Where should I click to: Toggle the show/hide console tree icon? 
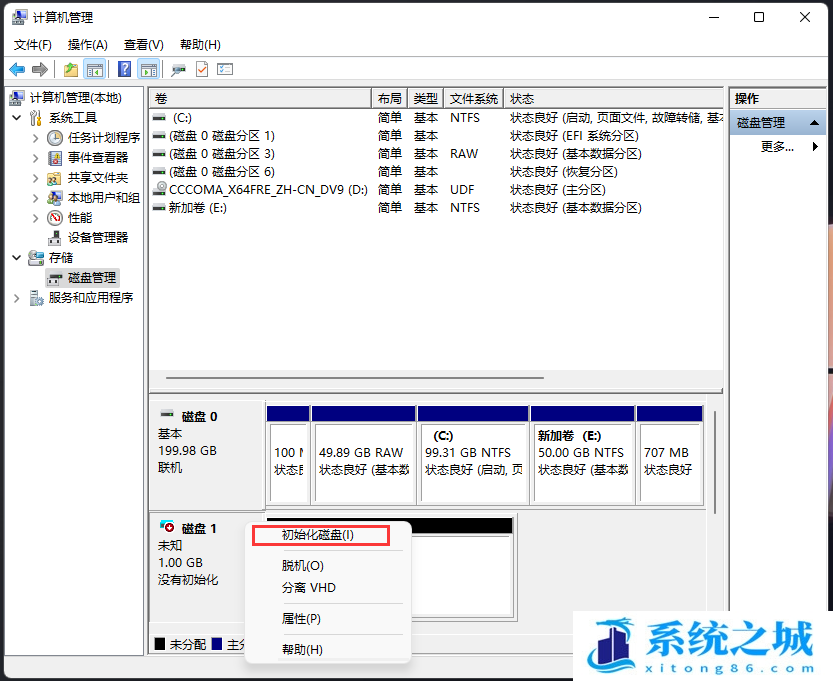click(x=95, y=69)
